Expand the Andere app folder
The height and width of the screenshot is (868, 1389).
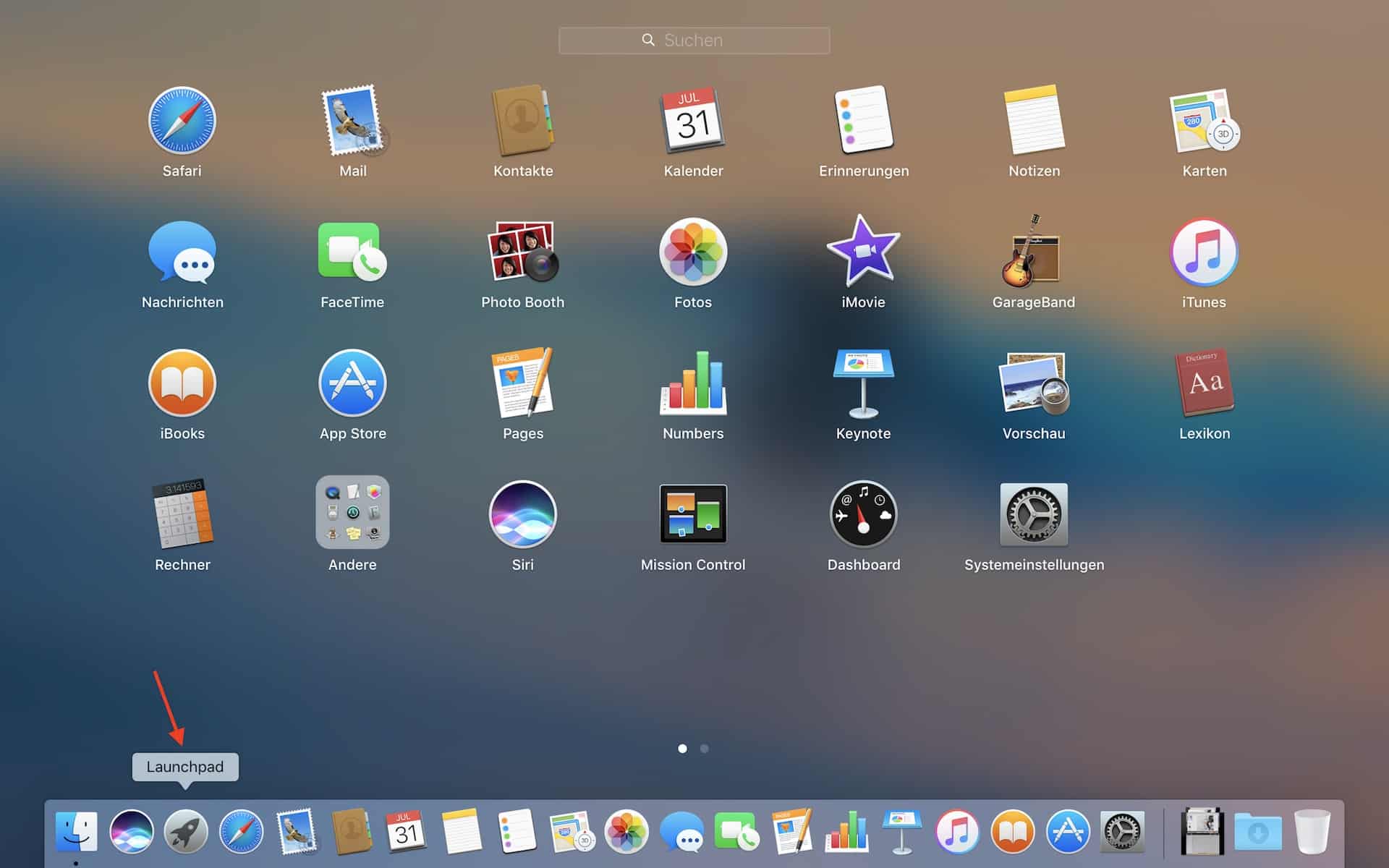[352, 512]
